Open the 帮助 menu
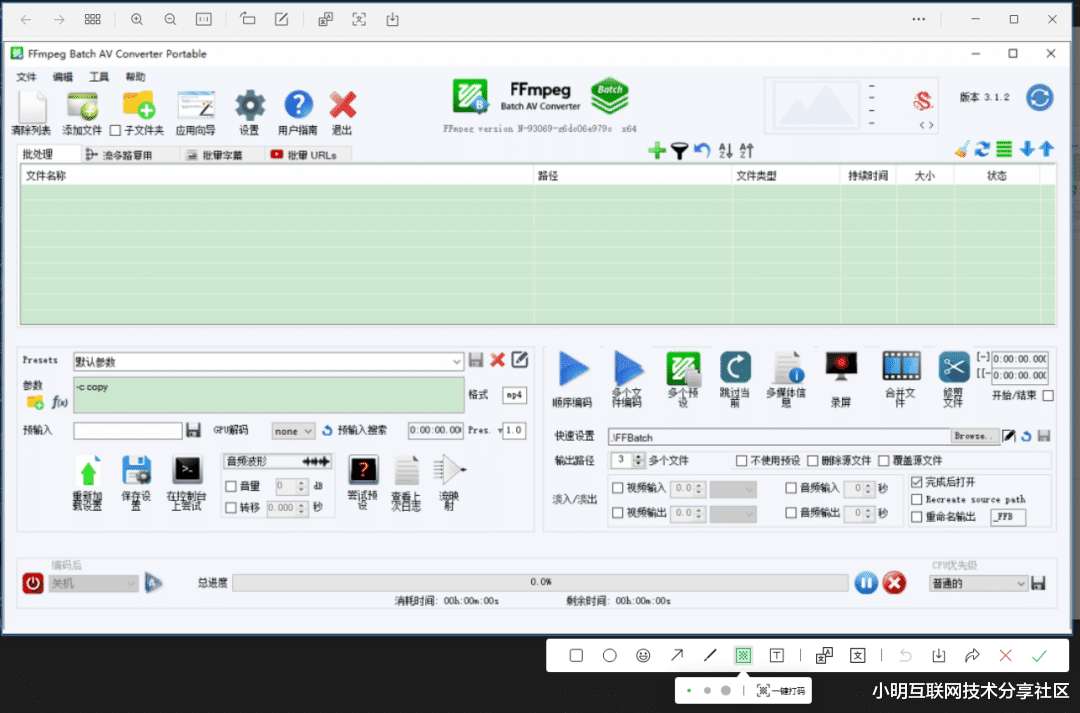1080x713 pixels. (x=136, y=77)
